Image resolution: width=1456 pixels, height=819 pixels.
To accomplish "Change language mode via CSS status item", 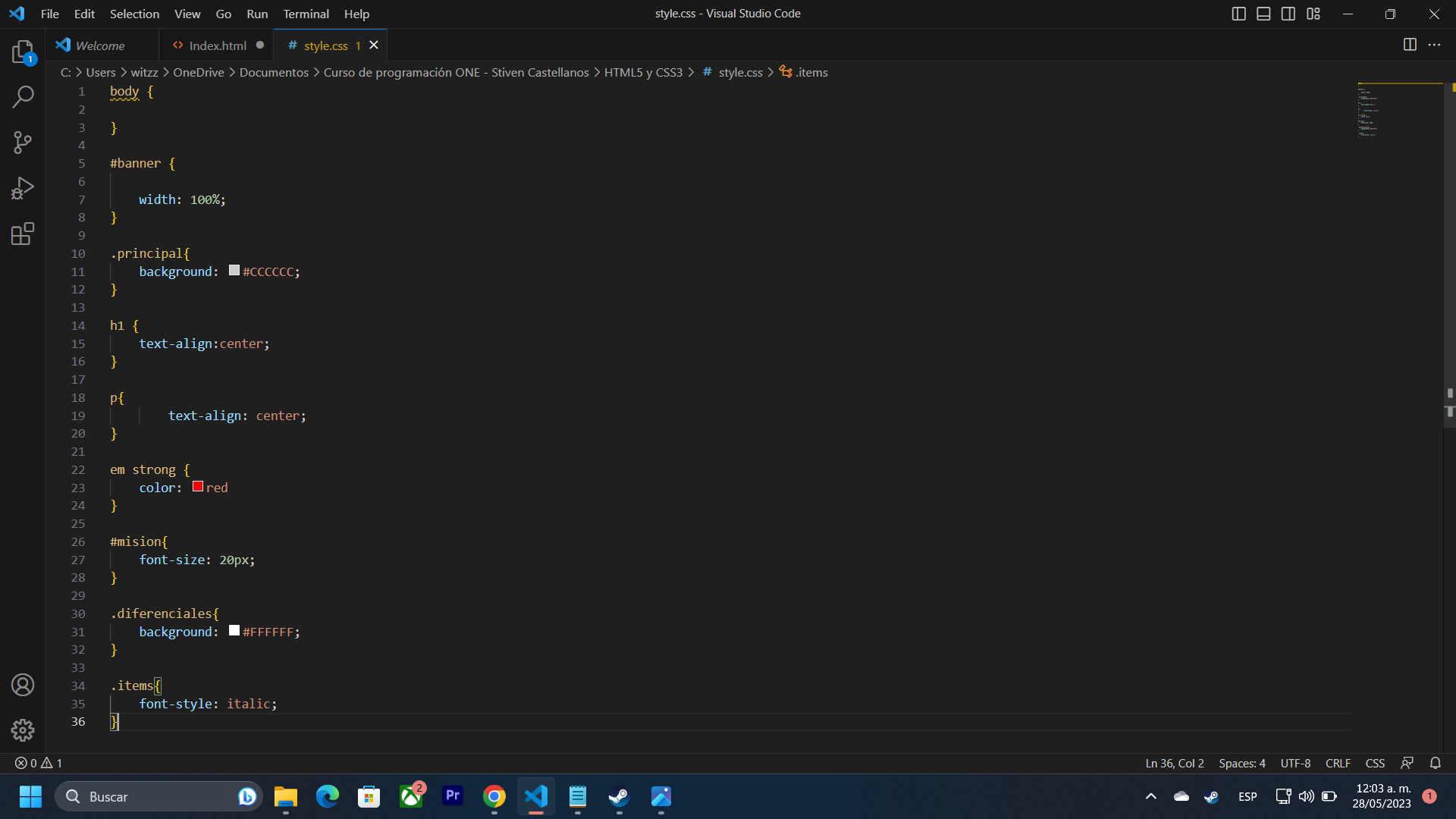I will coord(1375,763).
